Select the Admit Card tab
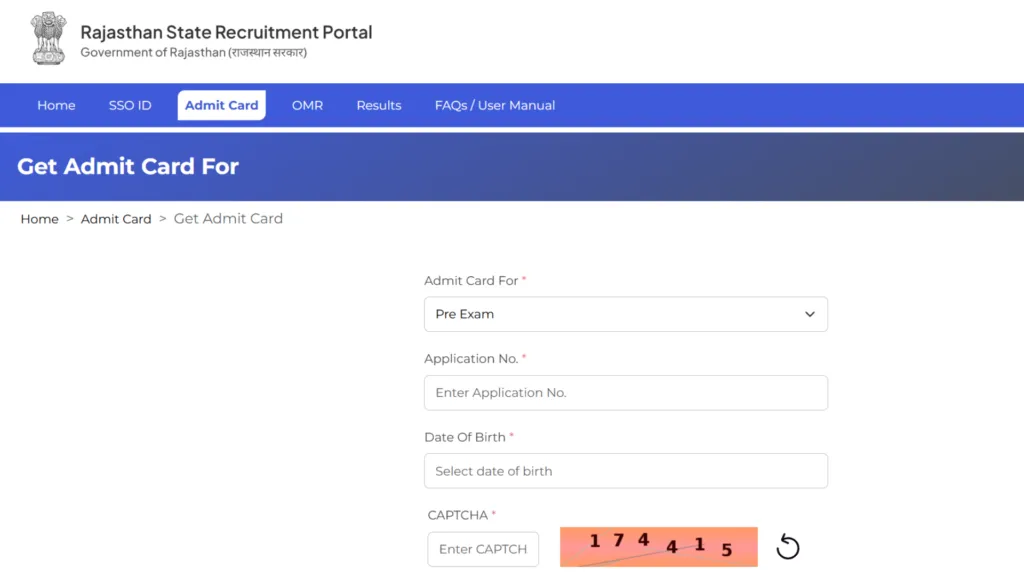Image resolution: width=1024 pixels, height=576 pixels. tap(221, 105)
